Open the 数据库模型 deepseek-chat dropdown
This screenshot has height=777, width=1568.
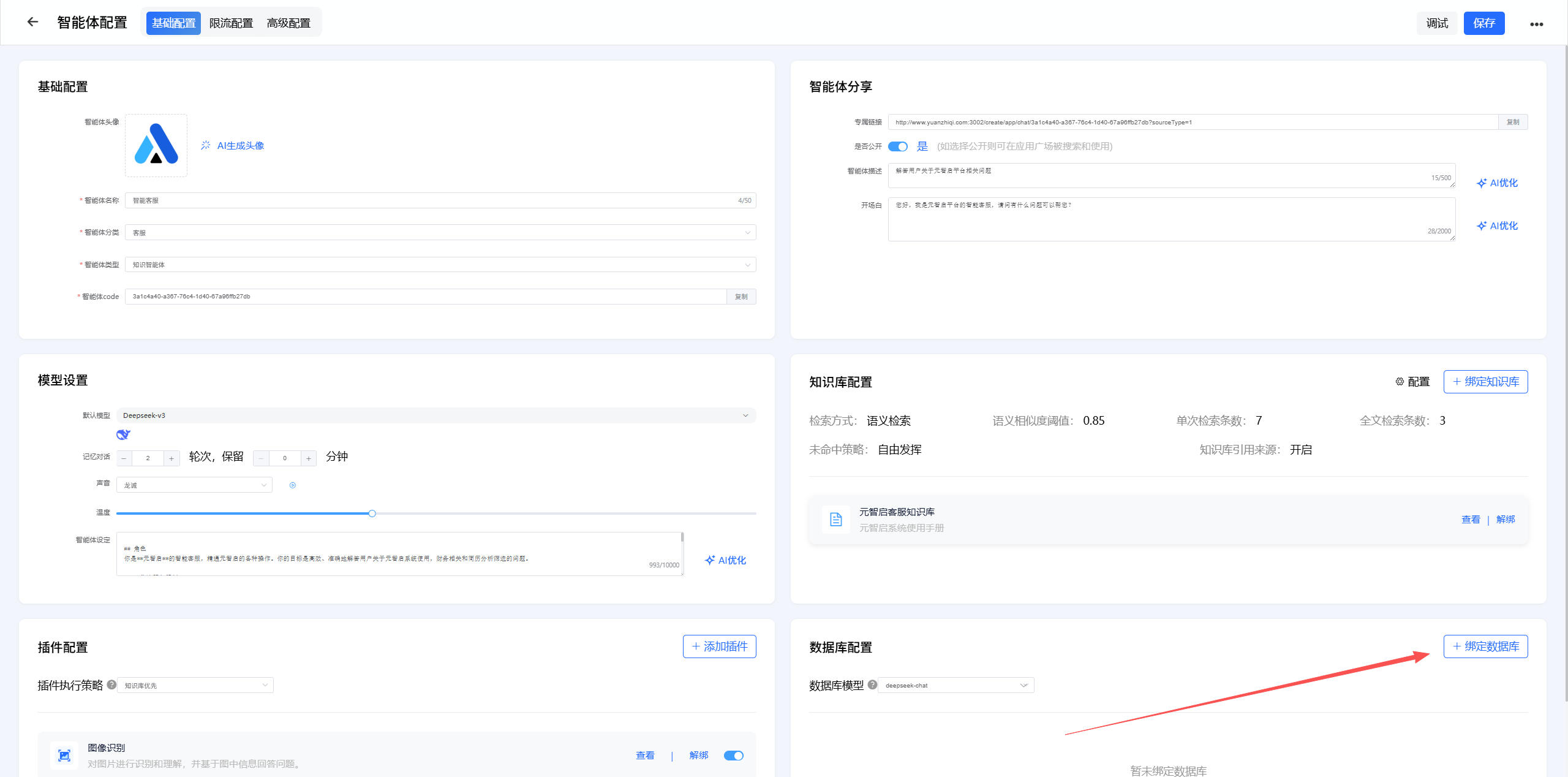click(x=956, y=685)
